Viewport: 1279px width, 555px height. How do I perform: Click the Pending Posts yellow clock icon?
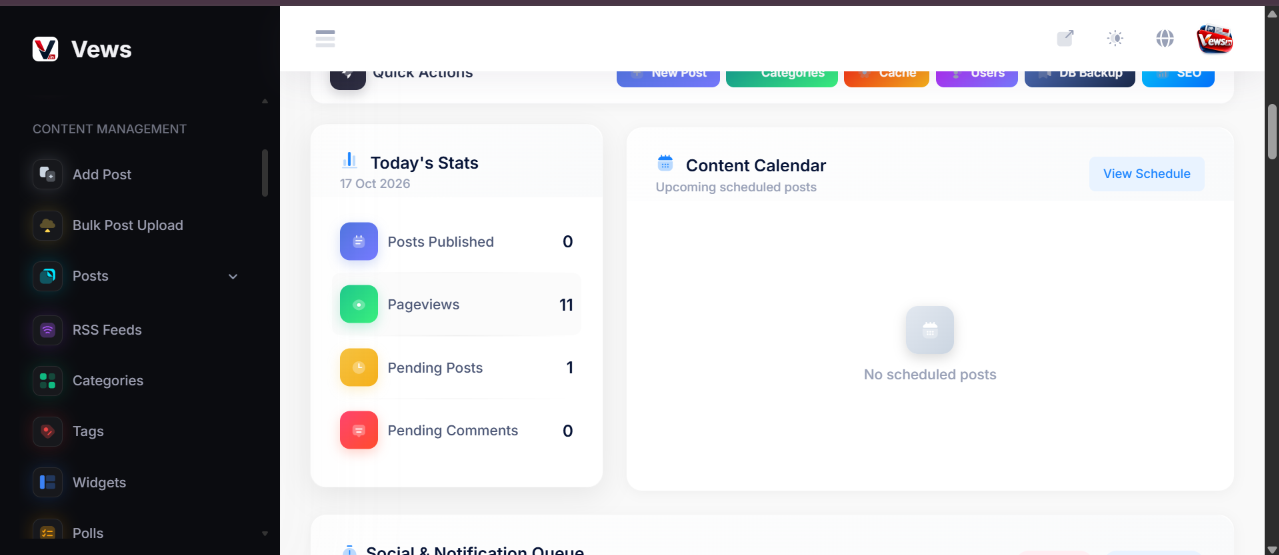click(x=359, y=367)
